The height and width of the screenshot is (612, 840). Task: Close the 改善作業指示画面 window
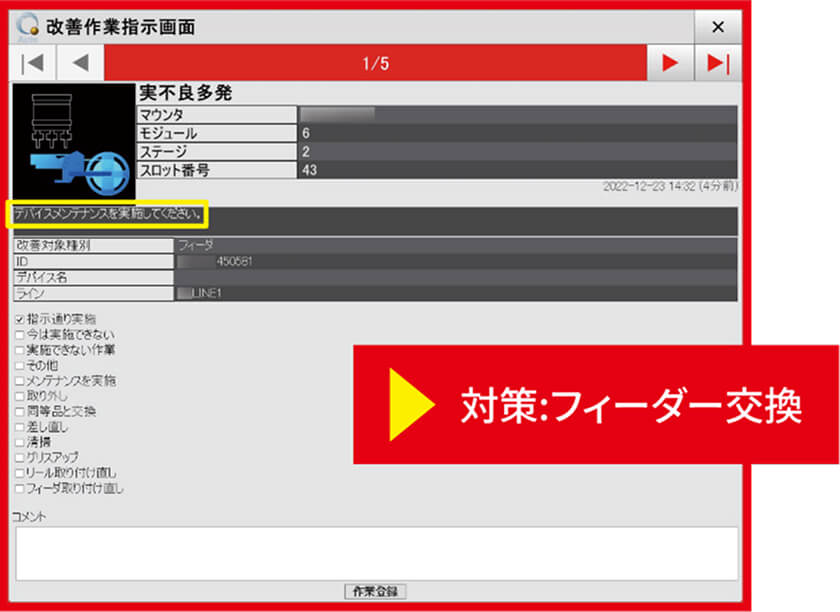[x=718, y=27]
